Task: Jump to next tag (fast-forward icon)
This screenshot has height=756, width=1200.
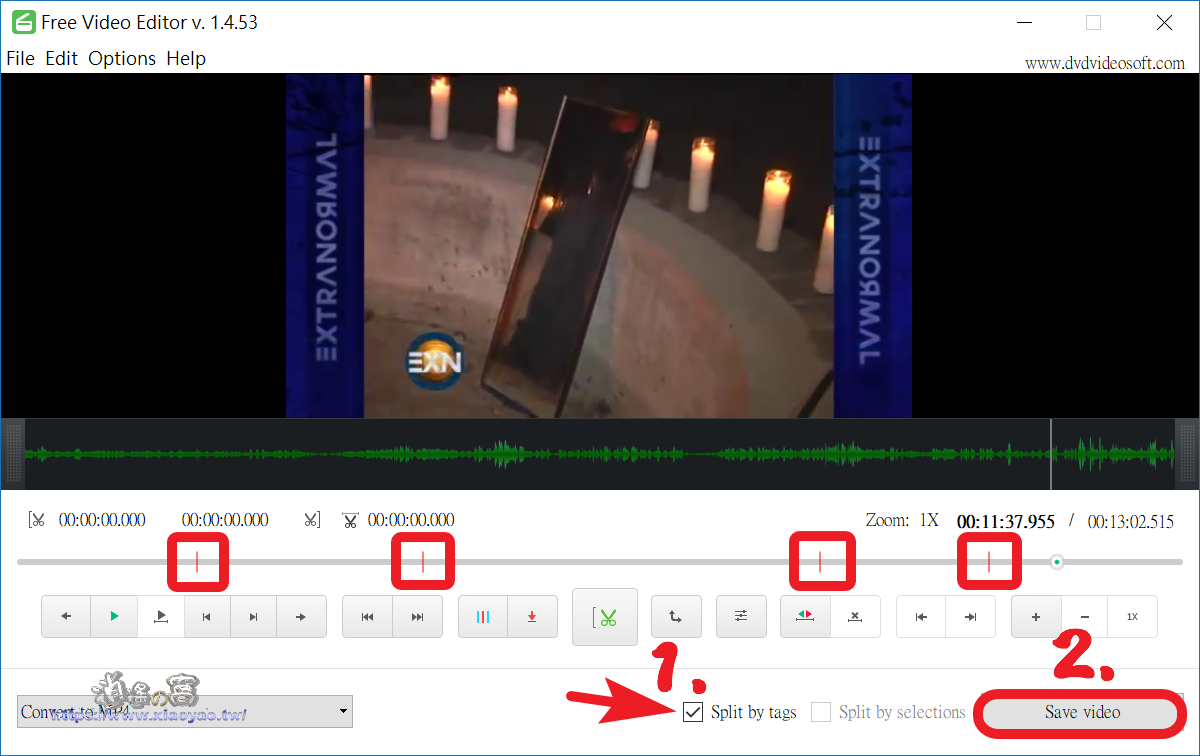Action: point(417,617)
